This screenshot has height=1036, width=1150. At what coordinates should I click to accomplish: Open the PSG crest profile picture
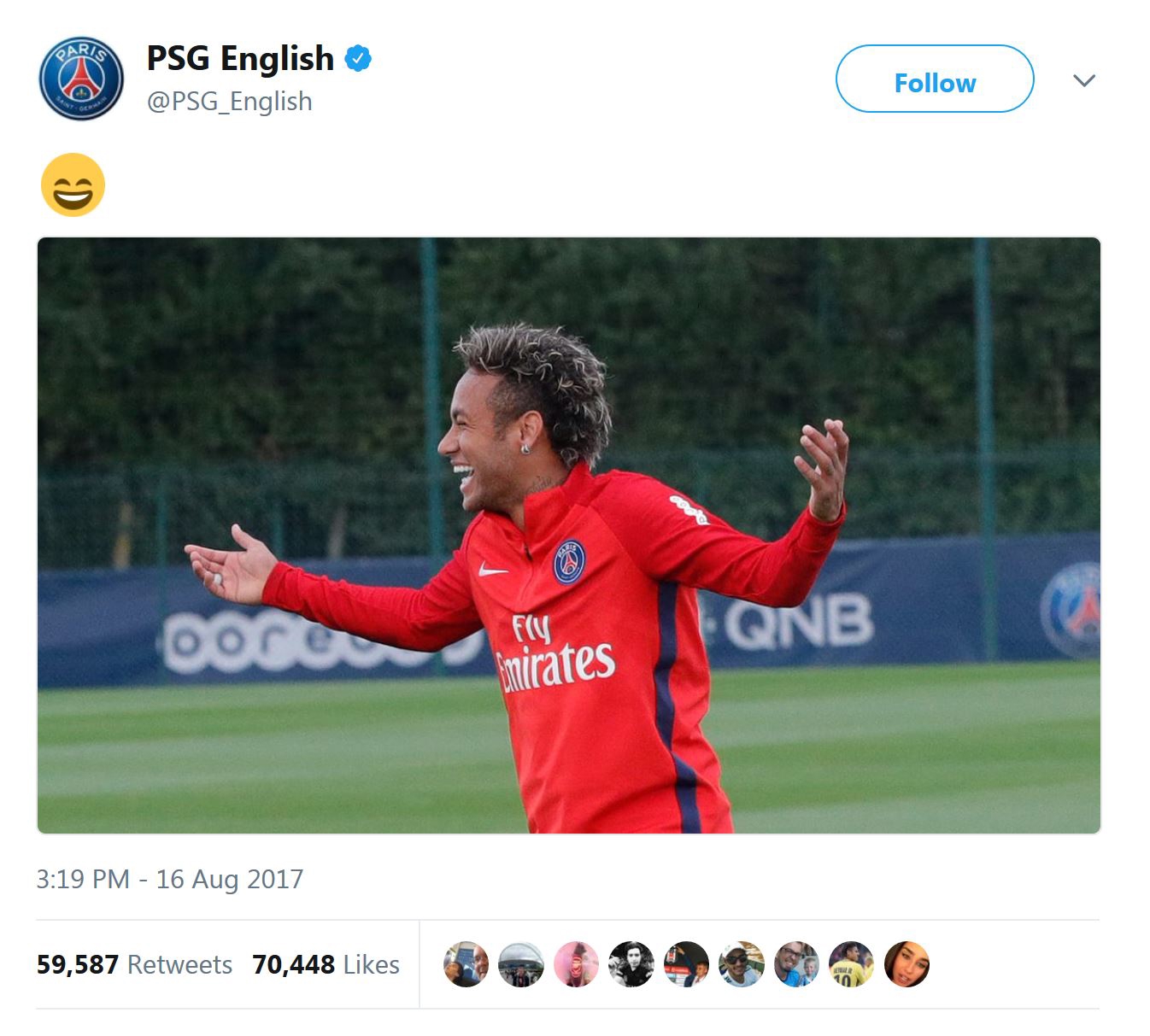(81, 79)
